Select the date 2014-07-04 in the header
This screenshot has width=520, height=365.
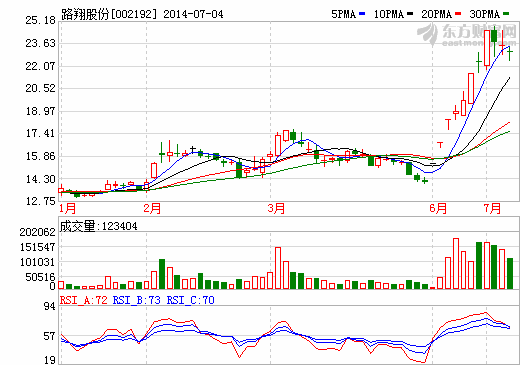[193, 14]
